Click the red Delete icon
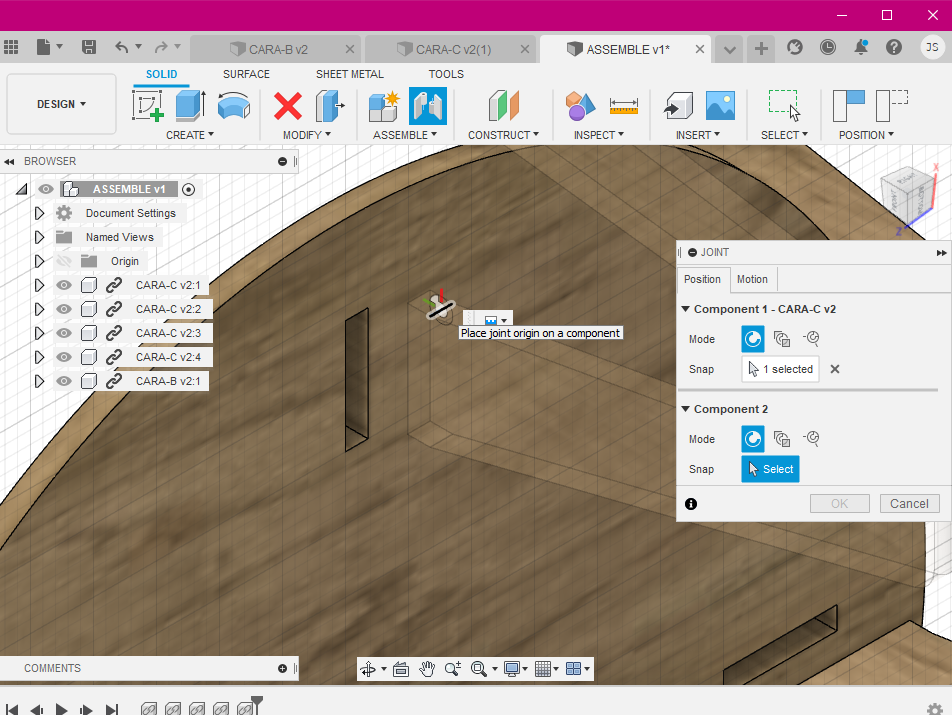The image size is (952, 715). (287, 106)
